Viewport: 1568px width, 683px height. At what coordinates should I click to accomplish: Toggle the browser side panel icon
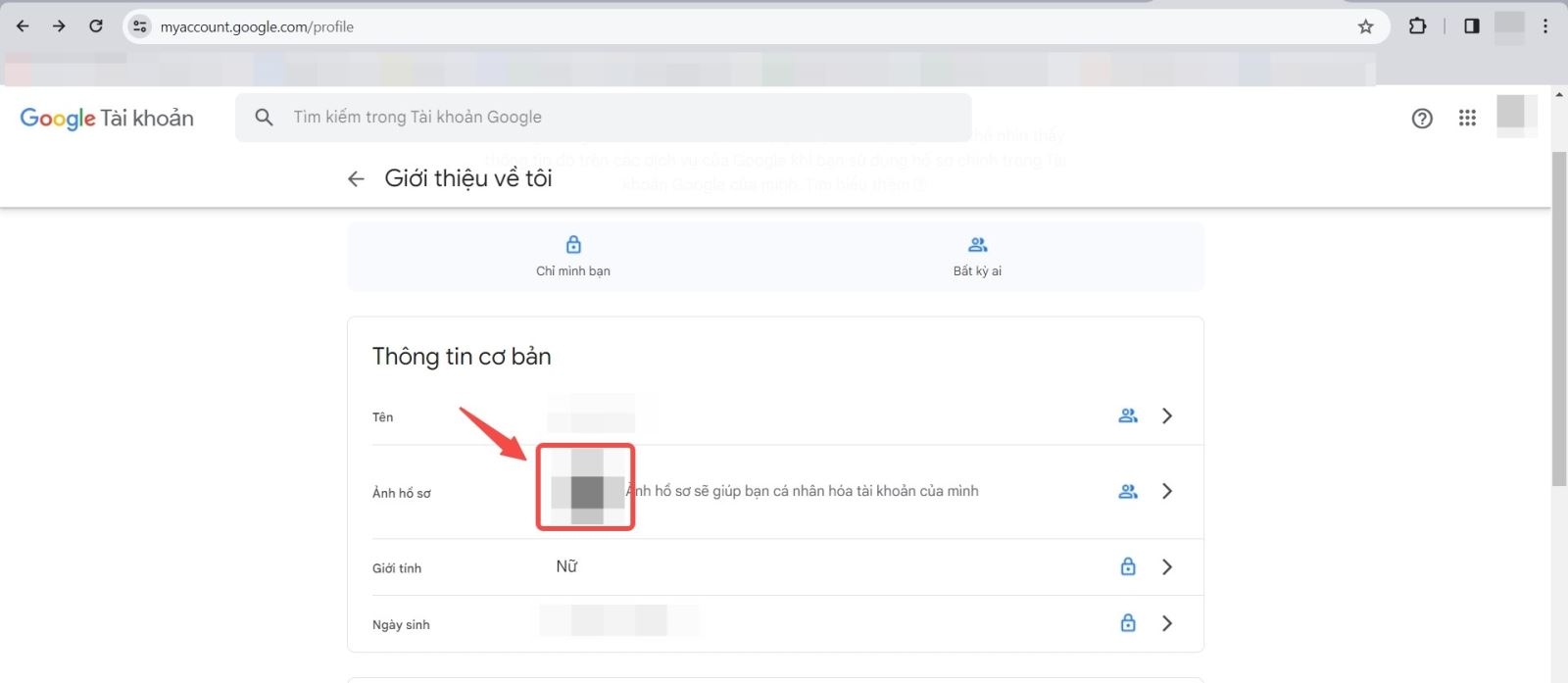1471,26
